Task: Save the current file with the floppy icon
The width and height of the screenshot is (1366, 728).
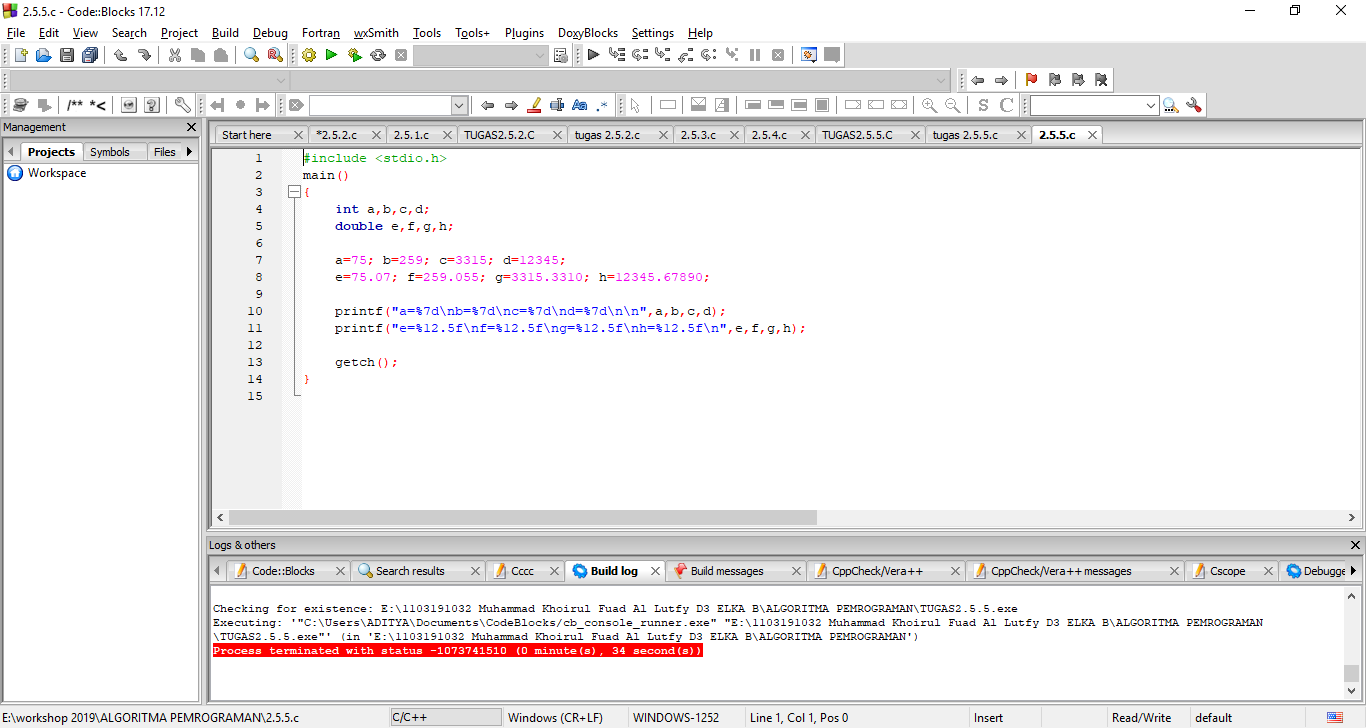Action: (67, 55)
